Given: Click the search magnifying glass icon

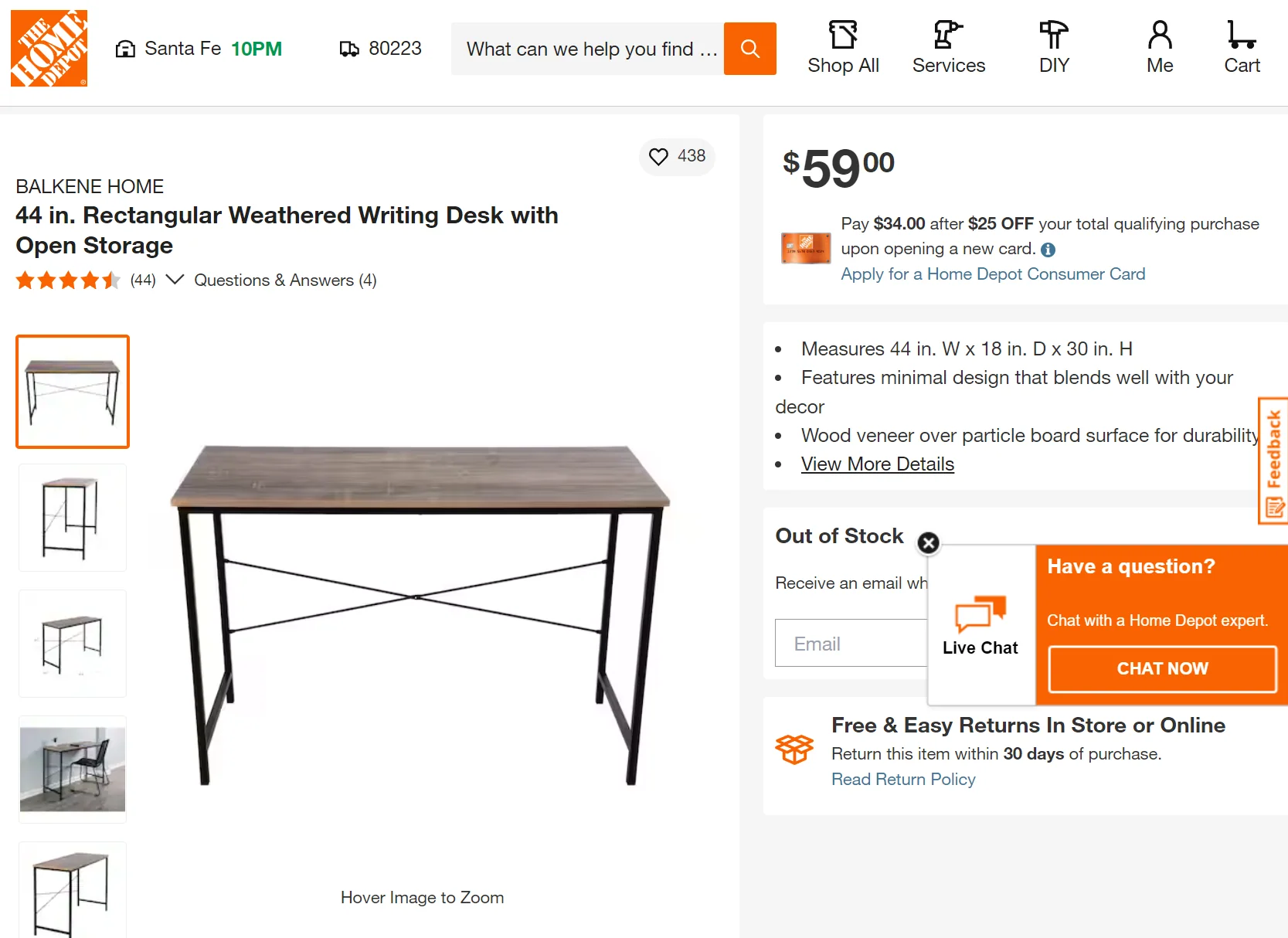Looking at the screenshot, I should (749, 49).
